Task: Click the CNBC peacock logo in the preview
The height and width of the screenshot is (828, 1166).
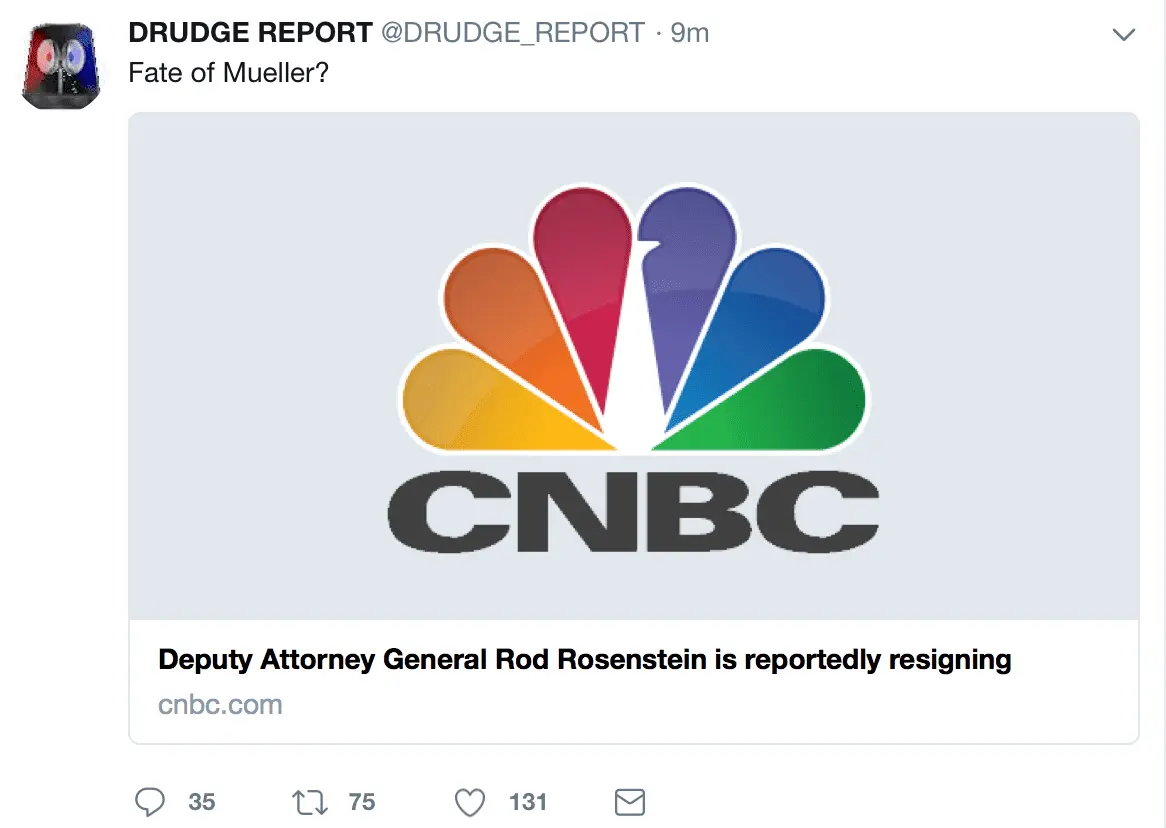Action: click(634, 320)
